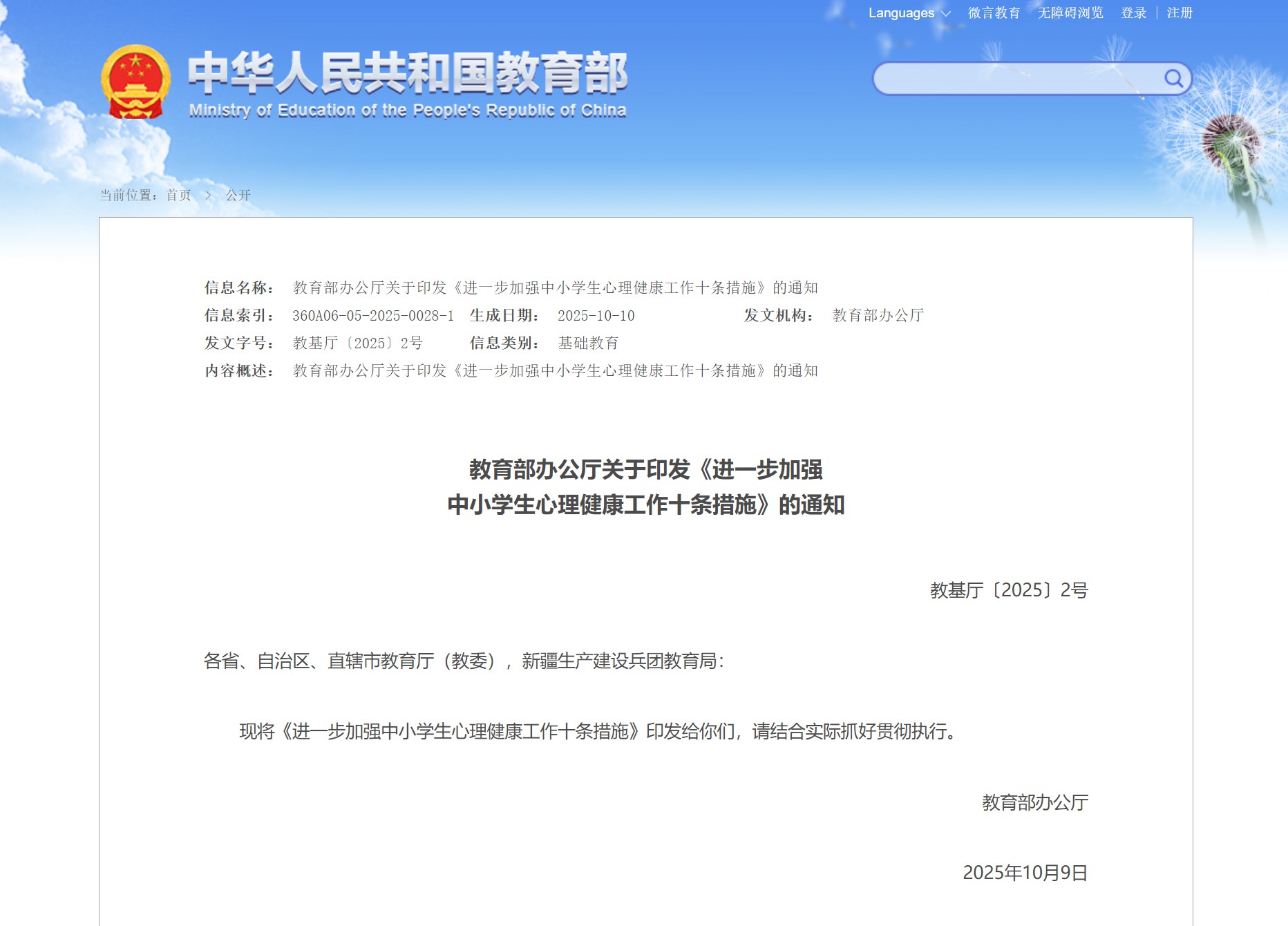Click the 内容概述 summary text
This screenshot has height=926, width=1288.
point(556,371)
